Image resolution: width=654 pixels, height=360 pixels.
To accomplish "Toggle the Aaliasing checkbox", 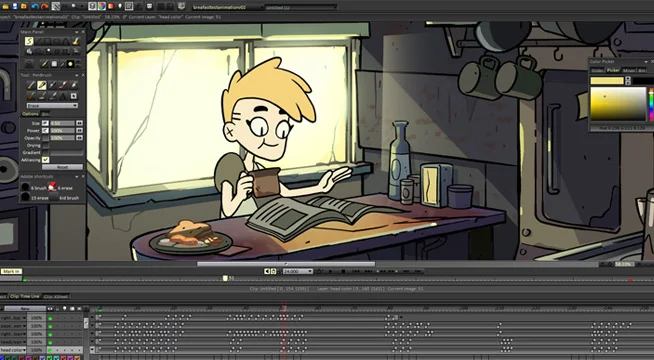I will pos(45,160).
